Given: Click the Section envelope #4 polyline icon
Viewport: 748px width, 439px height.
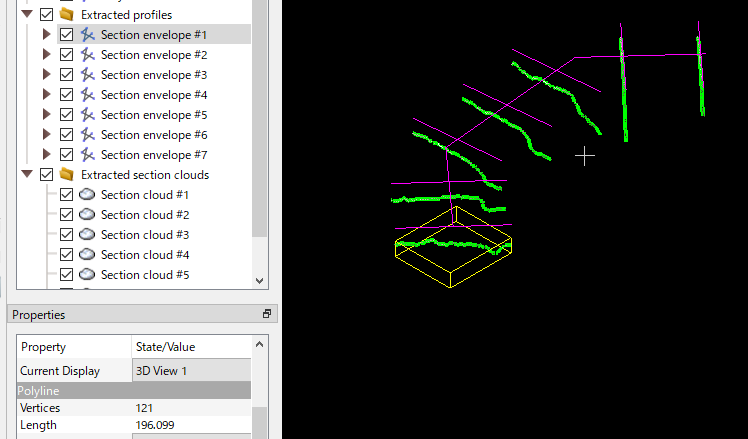Looking at the screenshot, I should (87, 95).
